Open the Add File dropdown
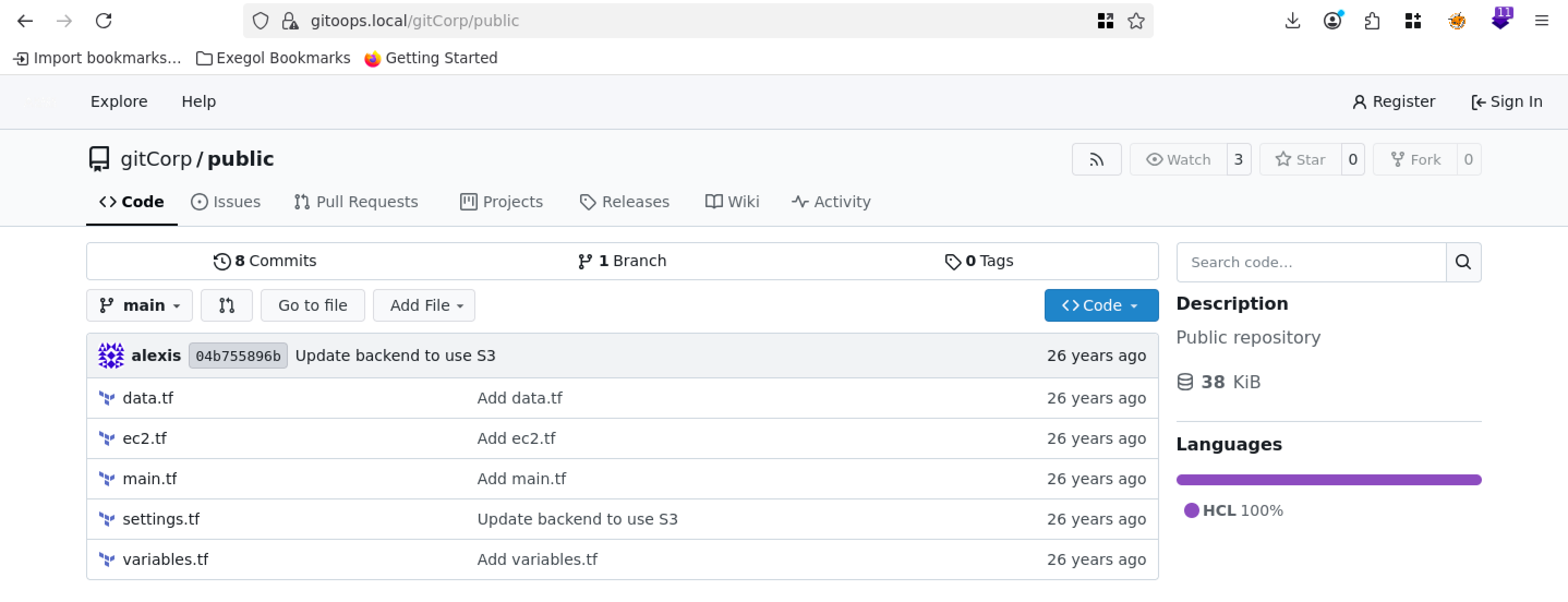 (424, 305)
